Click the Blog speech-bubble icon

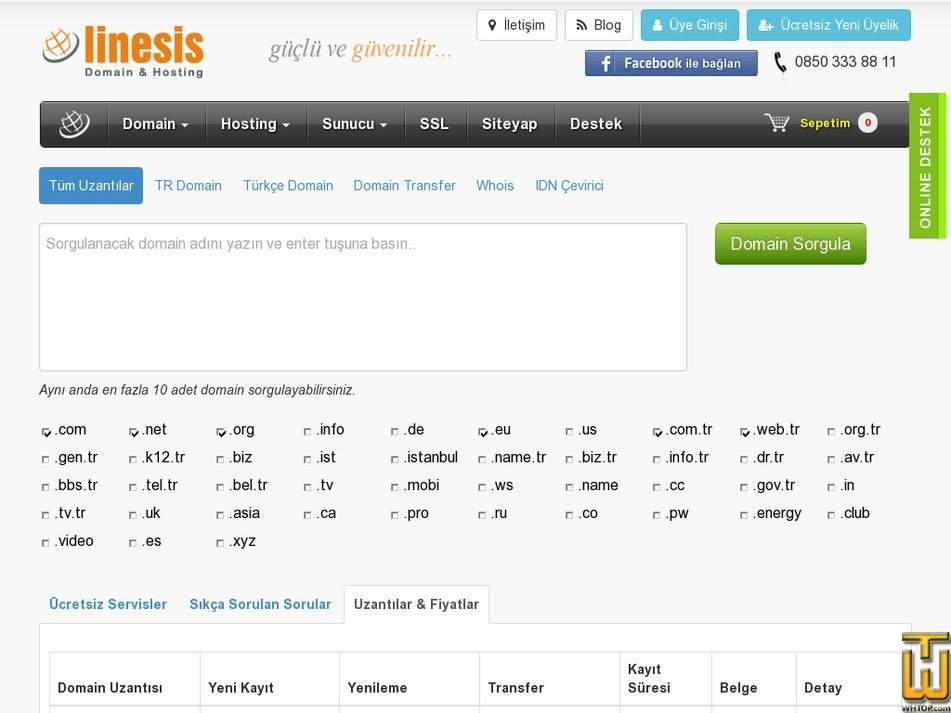pyautogui.click(x=580, y=25)
